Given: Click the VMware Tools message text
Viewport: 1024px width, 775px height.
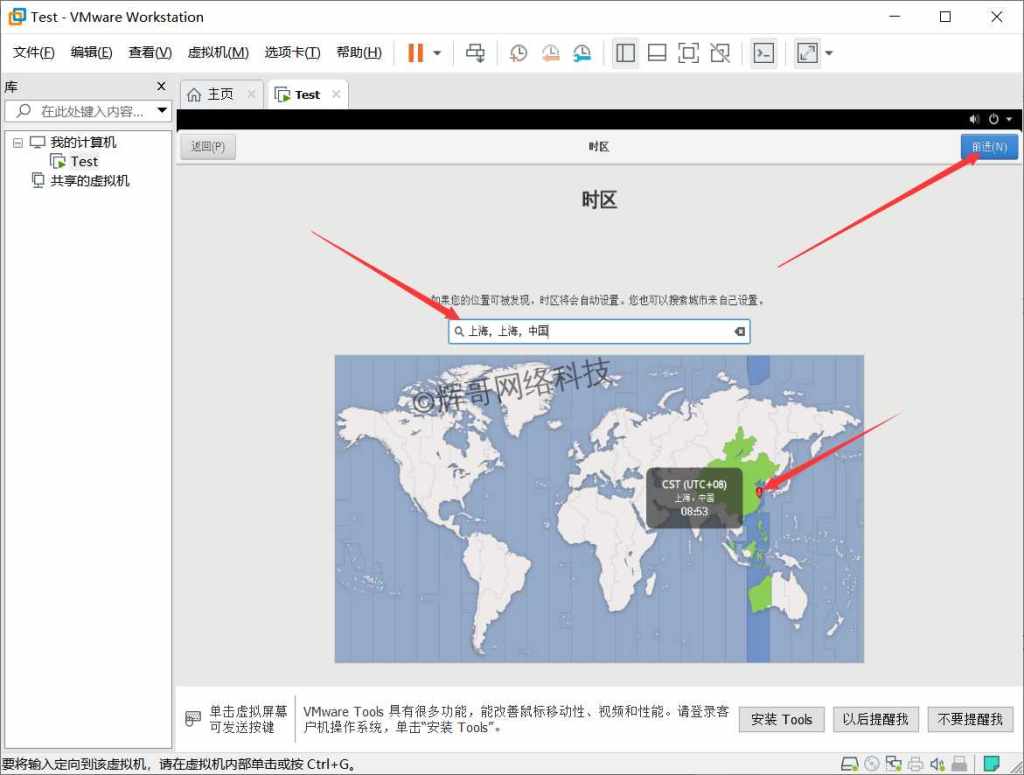Looking at the screenshot, I should (x=516, y=719).
